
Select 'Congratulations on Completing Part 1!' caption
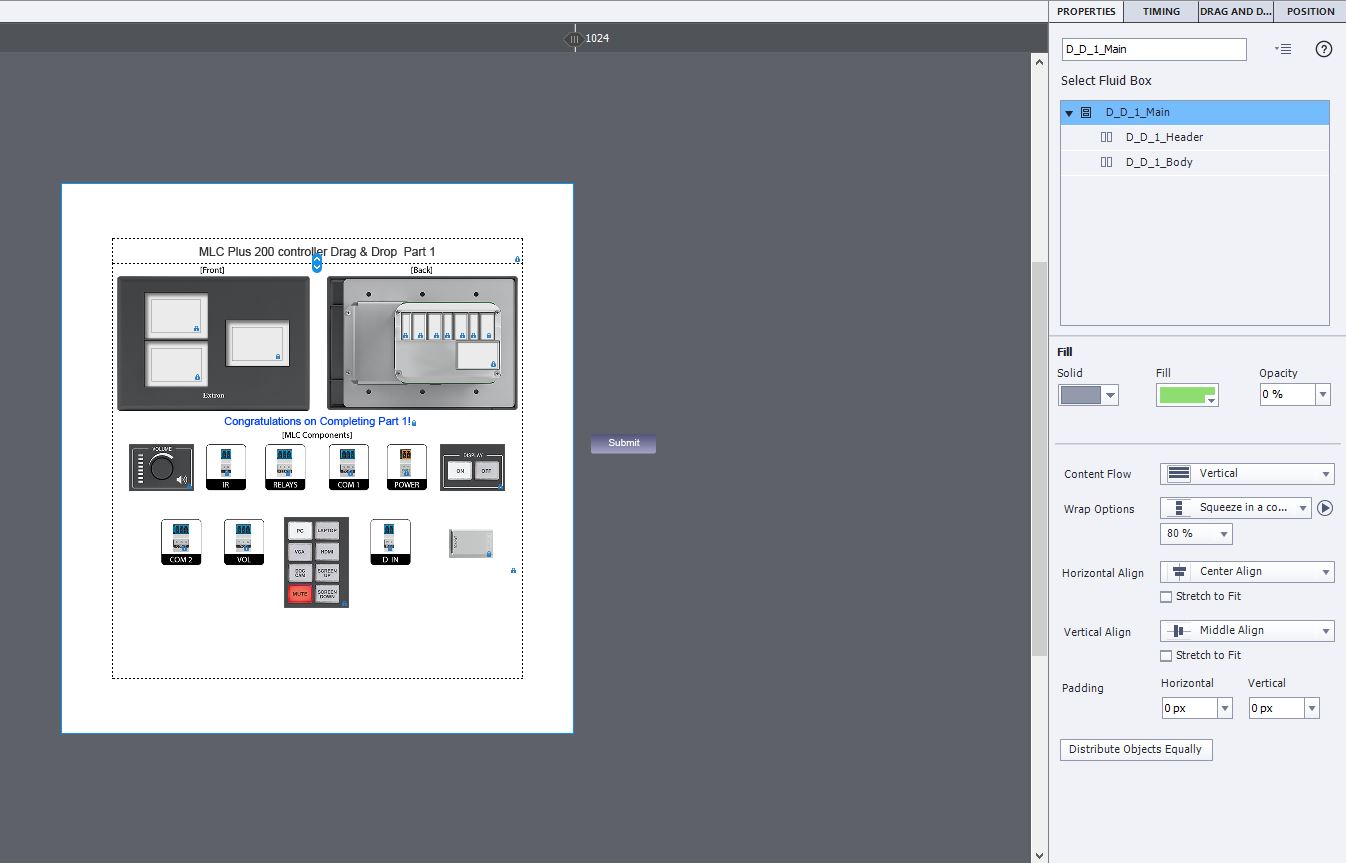click(x=317, y=422)
